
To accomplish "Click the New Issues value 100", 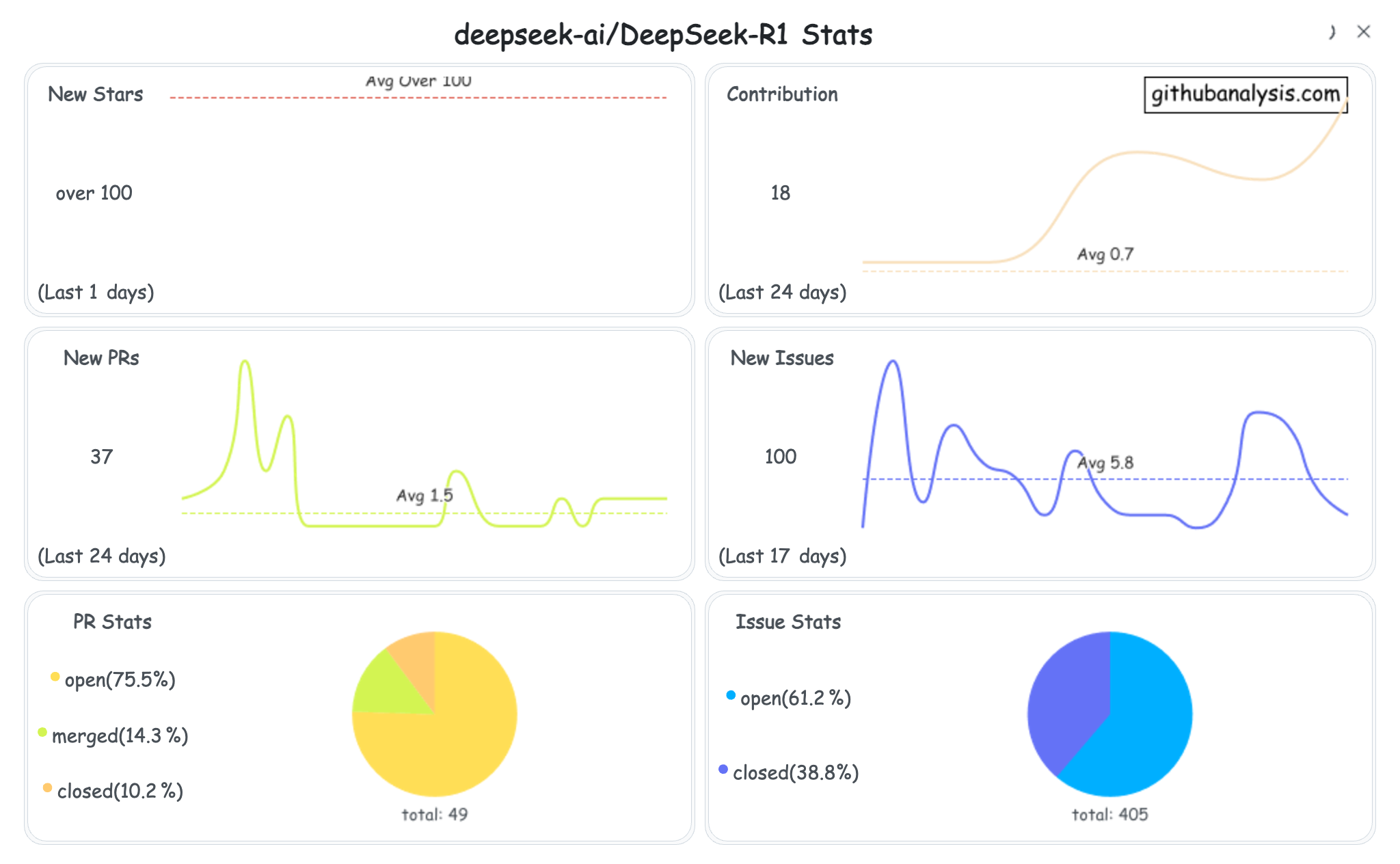I will pyautogui.click(x=780, y=457).
